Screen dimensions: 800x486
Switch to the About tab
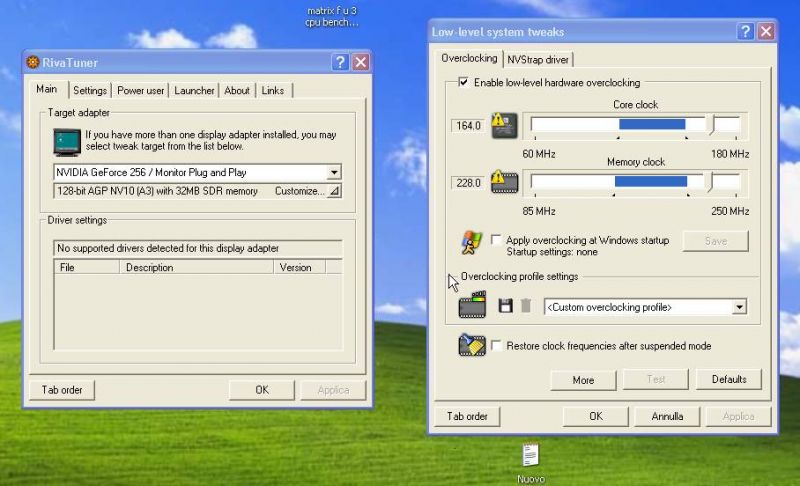pyautogui.click(x=237, y=91)
